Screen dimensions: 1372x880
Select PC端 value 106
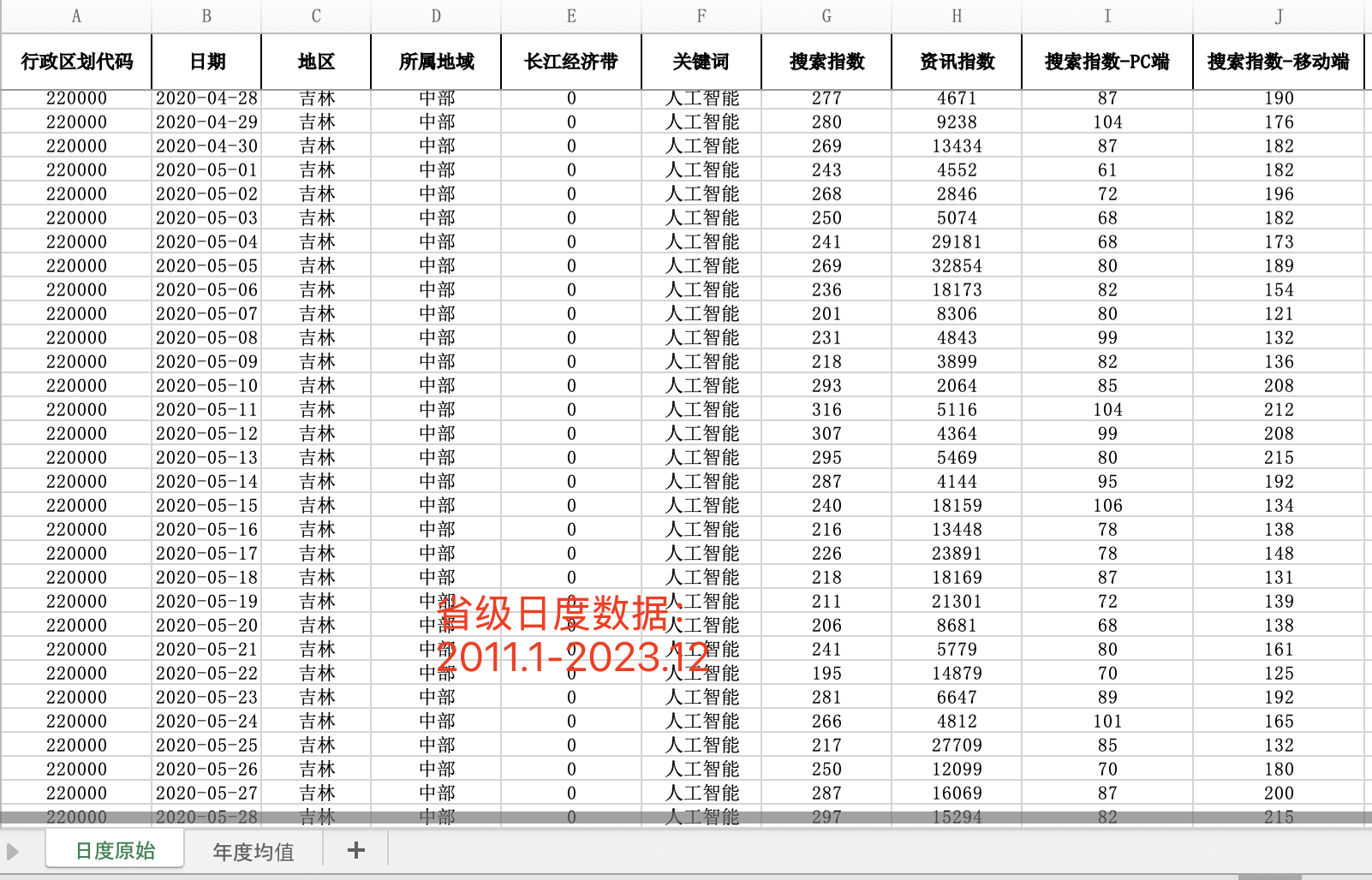coord(1107,505)
